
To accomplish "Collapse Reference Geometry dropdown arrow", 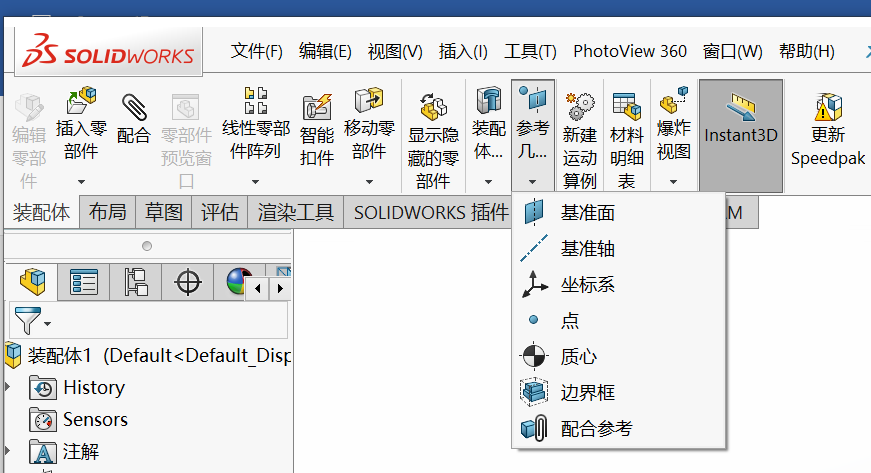I will click(533, 182).
